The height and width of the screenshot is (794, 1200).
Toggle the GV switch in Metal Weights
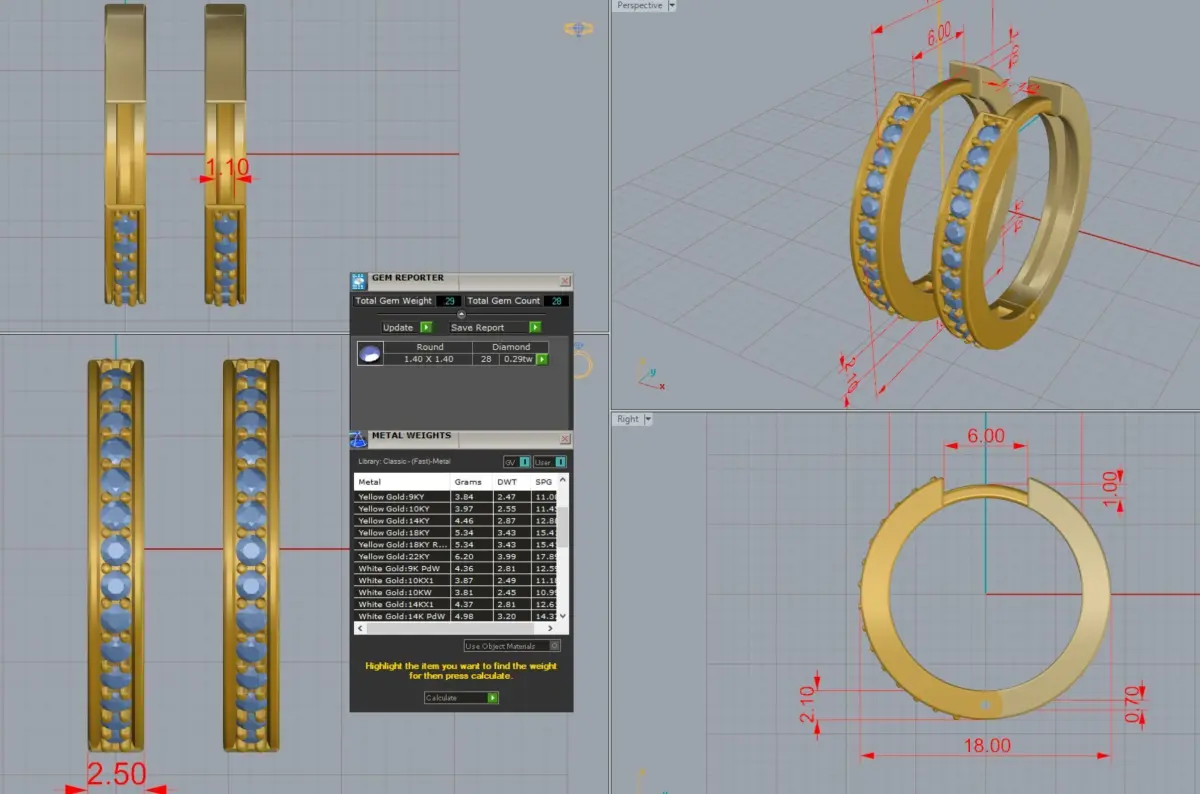tap(516, 462)
